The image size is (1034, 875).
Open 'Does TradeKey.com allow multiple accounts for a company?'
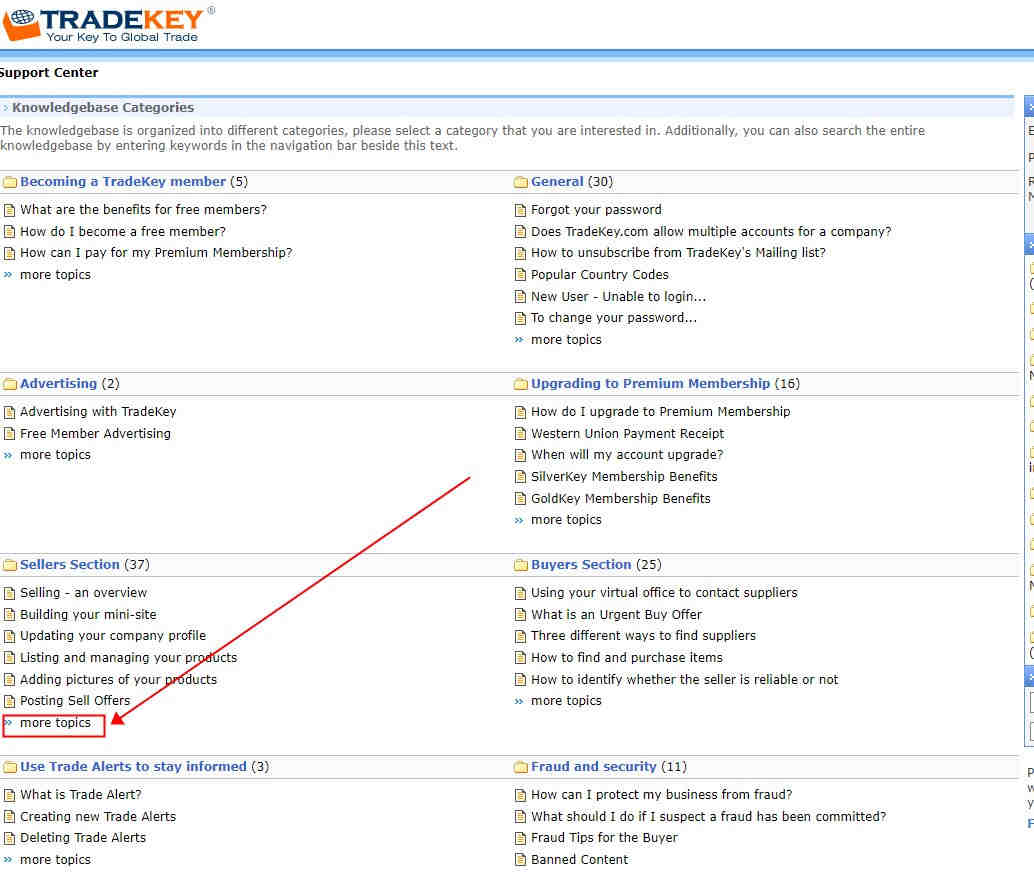pyautogui.click(x=711, y=232)
